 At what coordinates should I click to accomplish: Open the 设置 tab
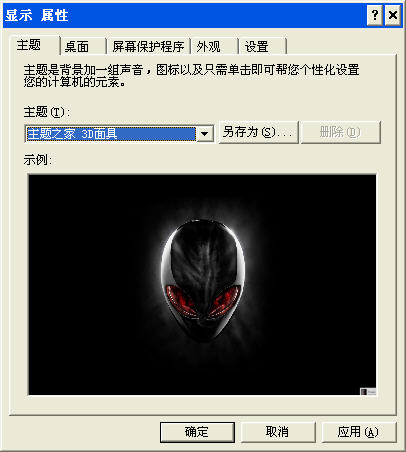257,47
